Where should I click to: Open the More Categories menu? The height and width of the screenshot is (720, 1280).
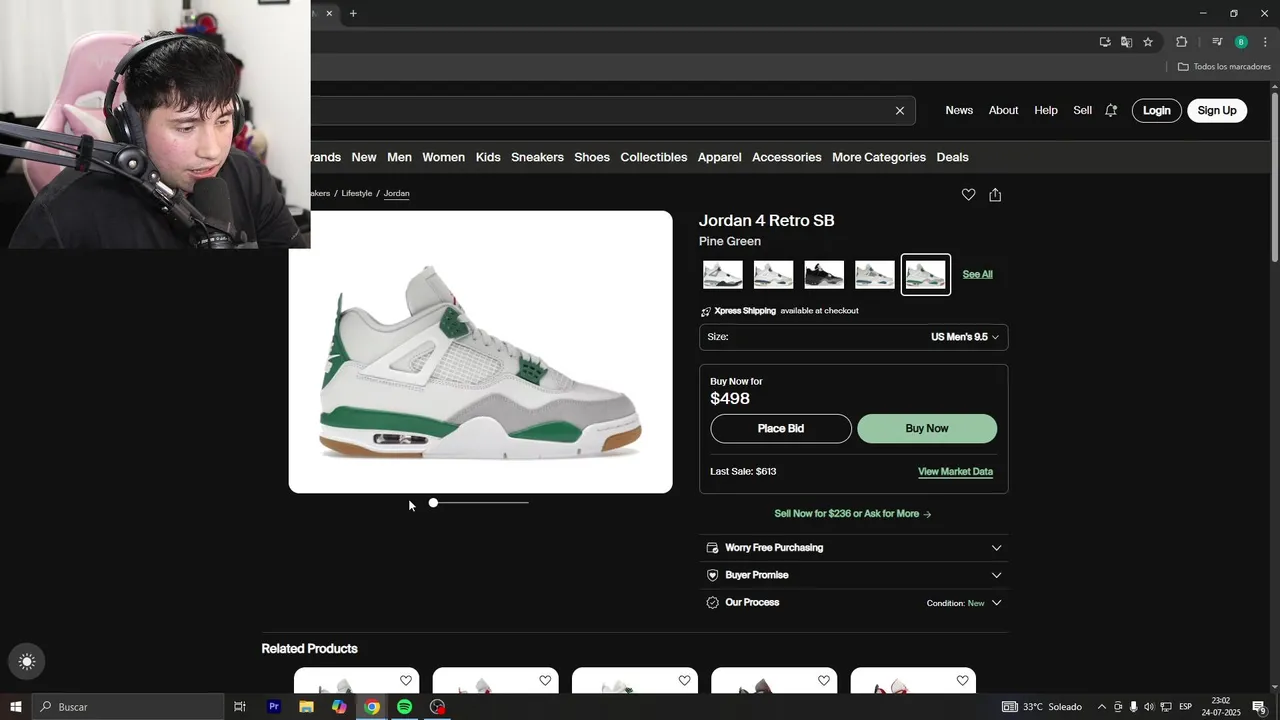click(x=879, y=157)
